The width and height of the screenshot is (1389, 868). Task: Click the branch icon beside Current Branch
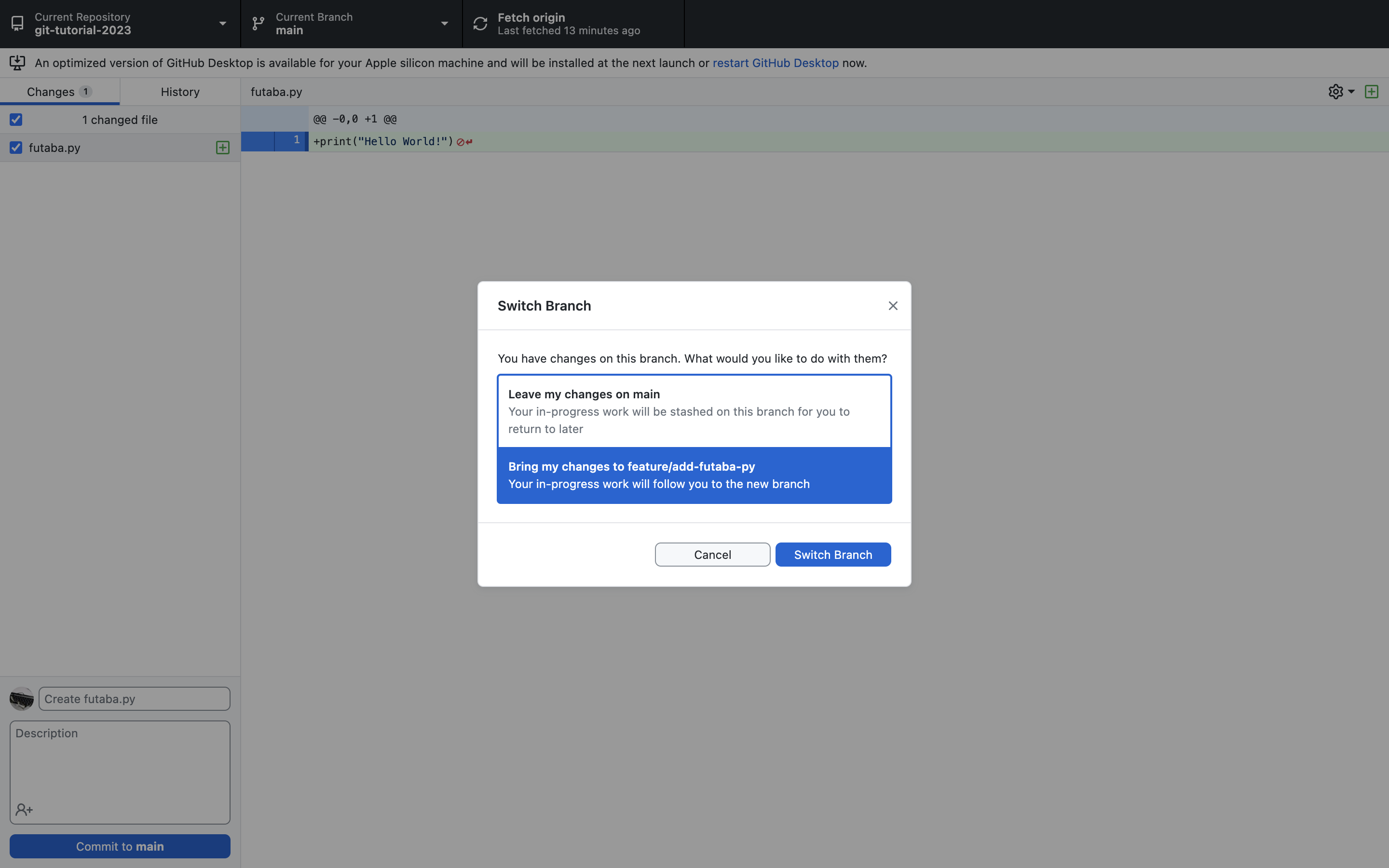(x=259, y=24)
